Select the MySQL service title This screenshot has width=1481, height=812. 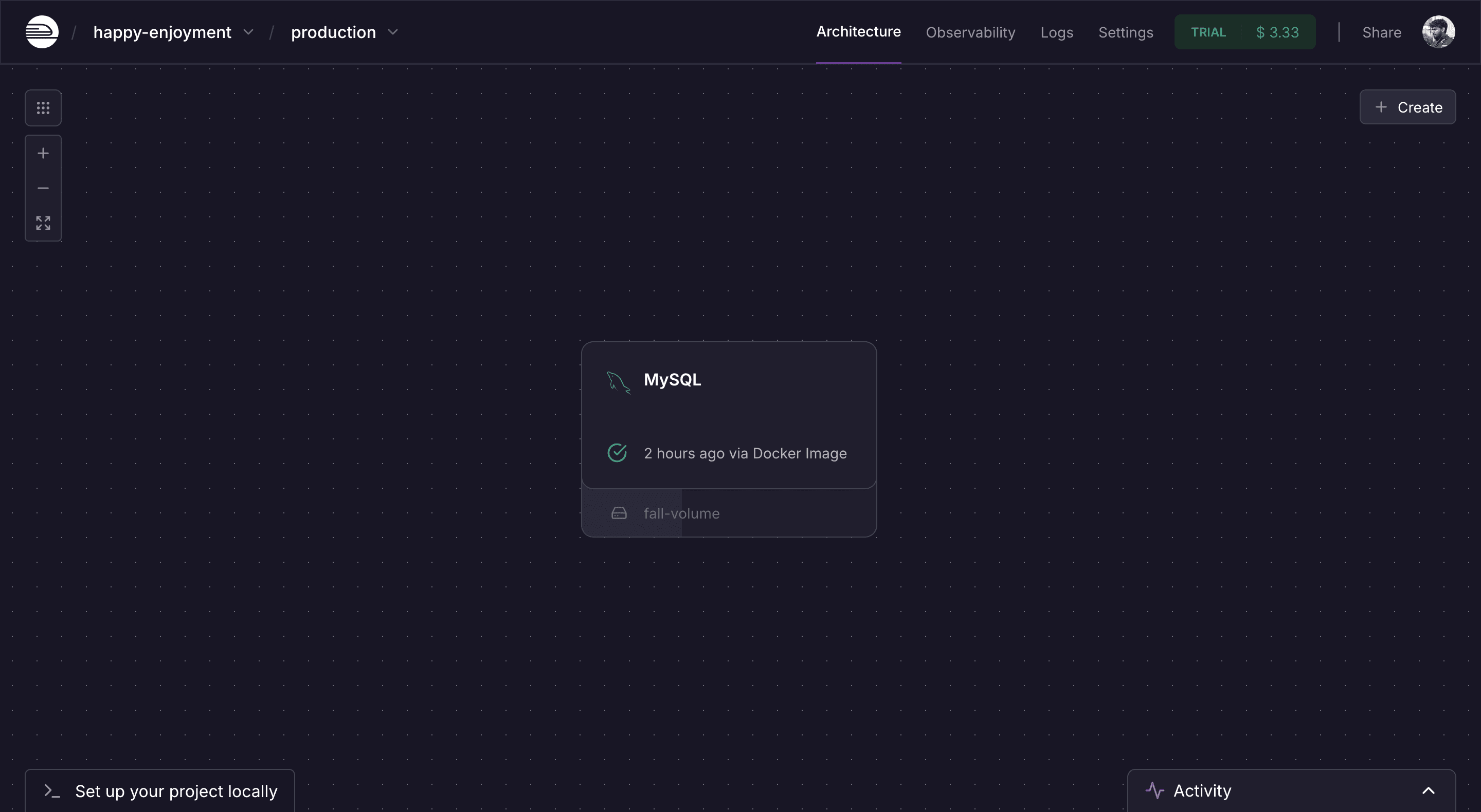[672, 380]
